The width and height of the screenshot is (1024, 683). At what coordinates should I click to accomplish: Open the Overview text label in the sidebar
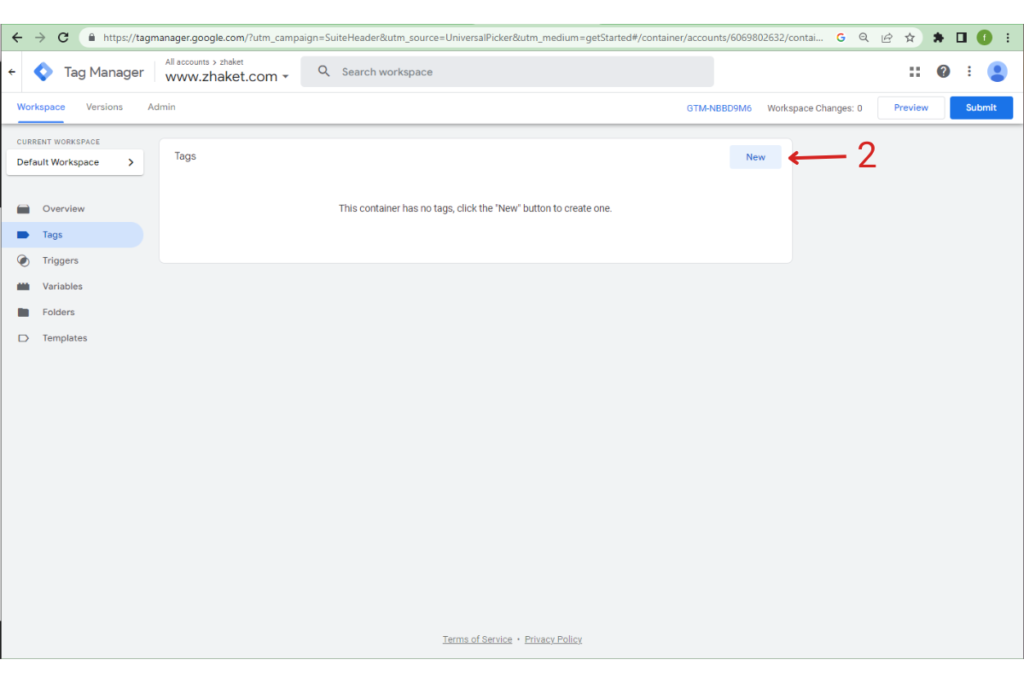pyautogui.click(x=63, y=209)
